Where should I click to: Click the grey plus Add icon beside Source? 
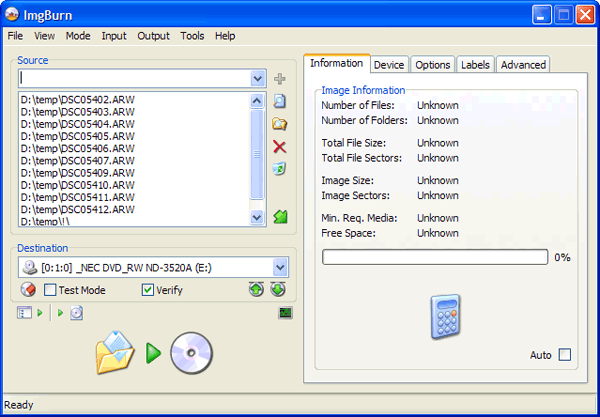click(280, 79)
